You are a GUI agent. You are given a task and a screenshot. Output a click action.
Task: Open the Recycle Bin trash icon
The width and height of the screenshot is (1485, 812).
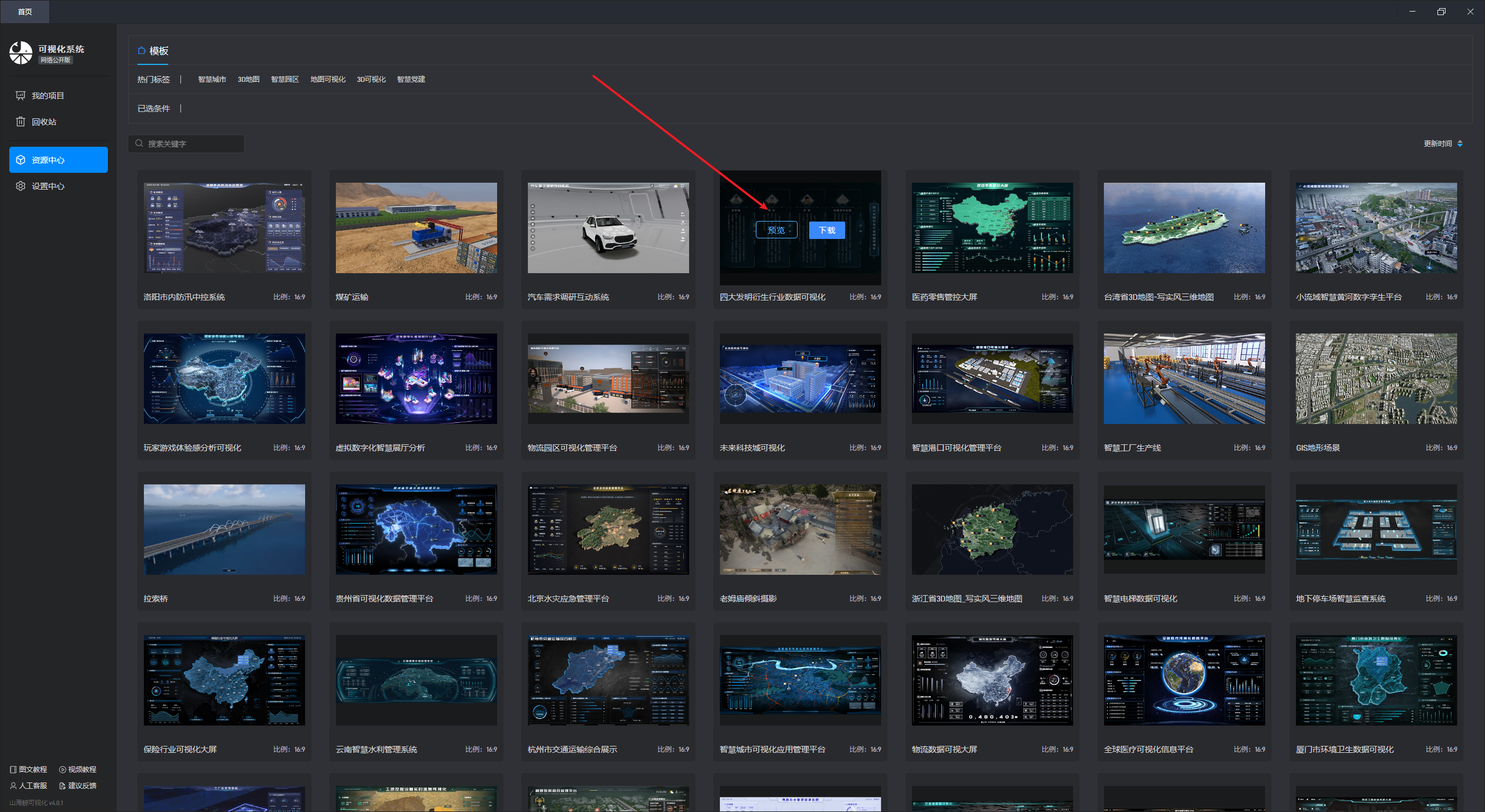(21, 121)
